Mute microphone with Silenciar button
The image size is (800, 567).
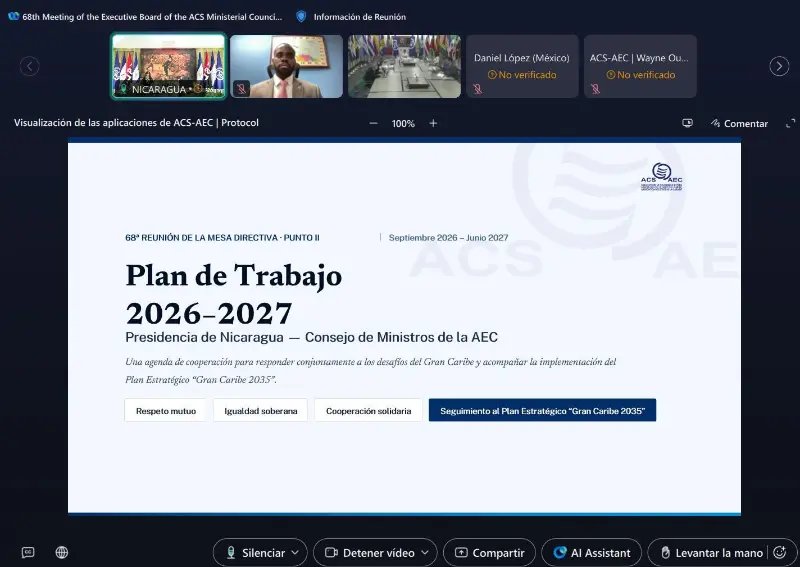(255, 553)
